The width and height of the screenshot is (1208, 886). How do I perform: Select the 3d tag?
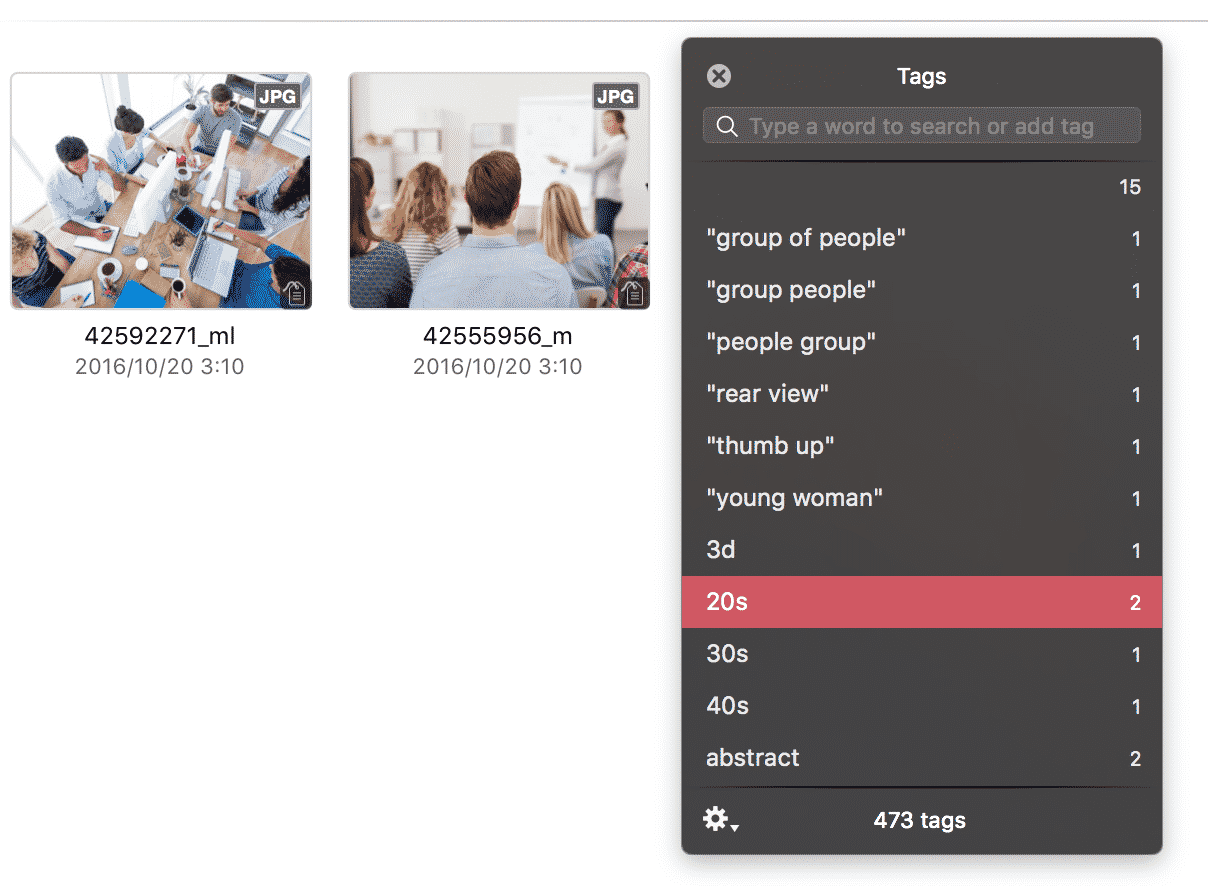coord(922,550)
